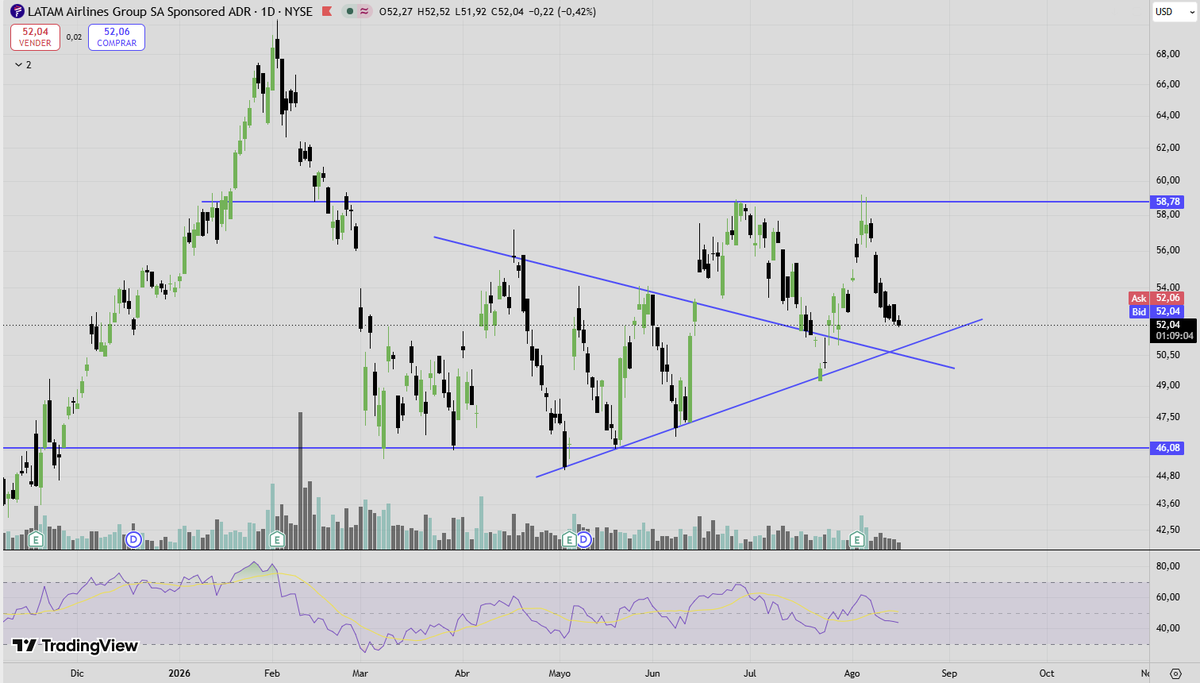
Task: Click the 2026 label on time axis
Action: [178, 673]
